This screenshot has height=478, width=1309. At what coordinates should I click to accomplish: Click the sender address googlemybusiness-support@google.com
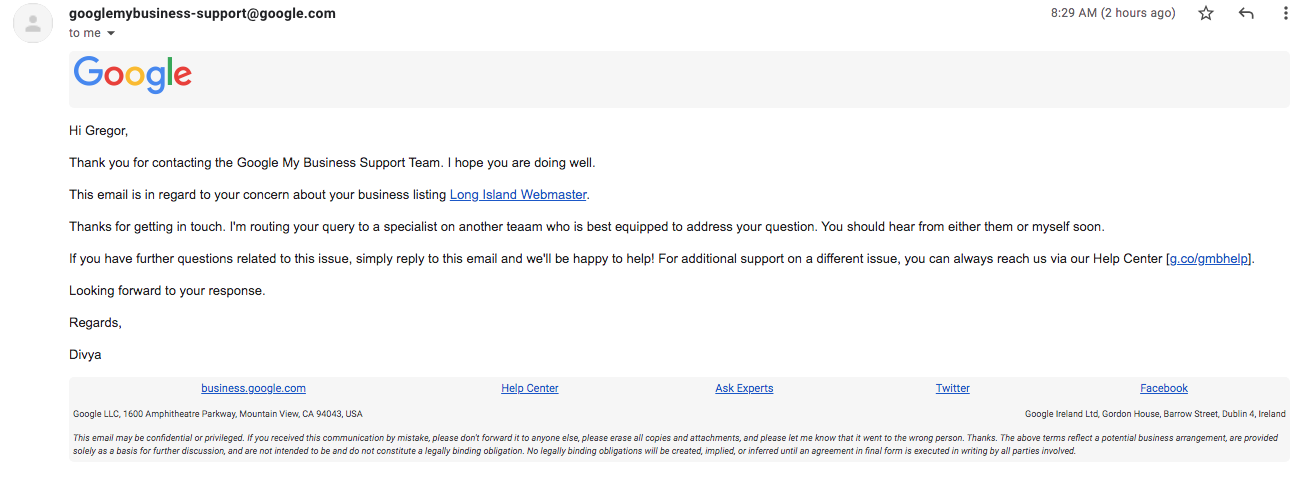click(202, 14)
